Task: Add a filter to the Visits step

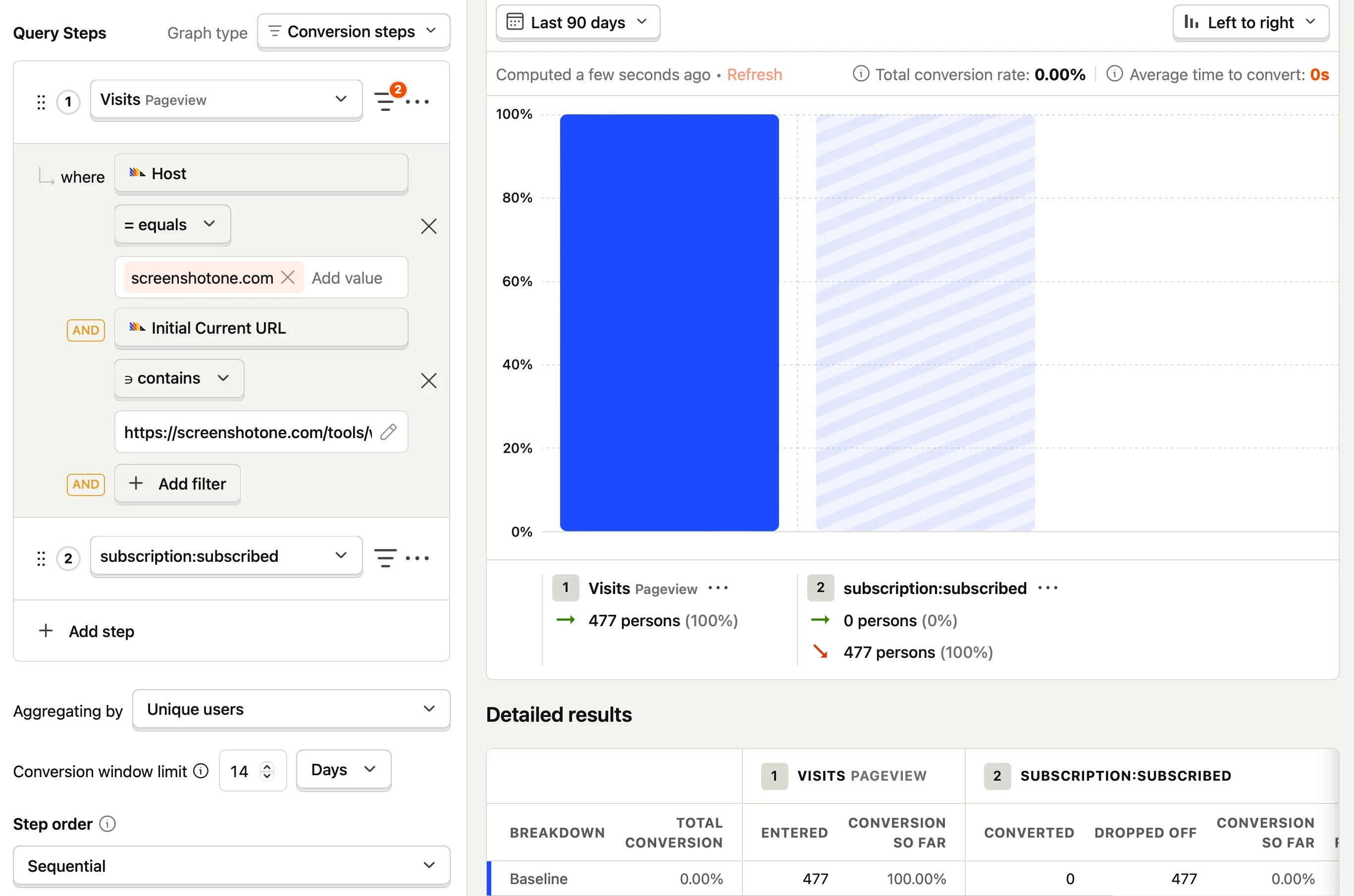Action: (x=177, y=484)
